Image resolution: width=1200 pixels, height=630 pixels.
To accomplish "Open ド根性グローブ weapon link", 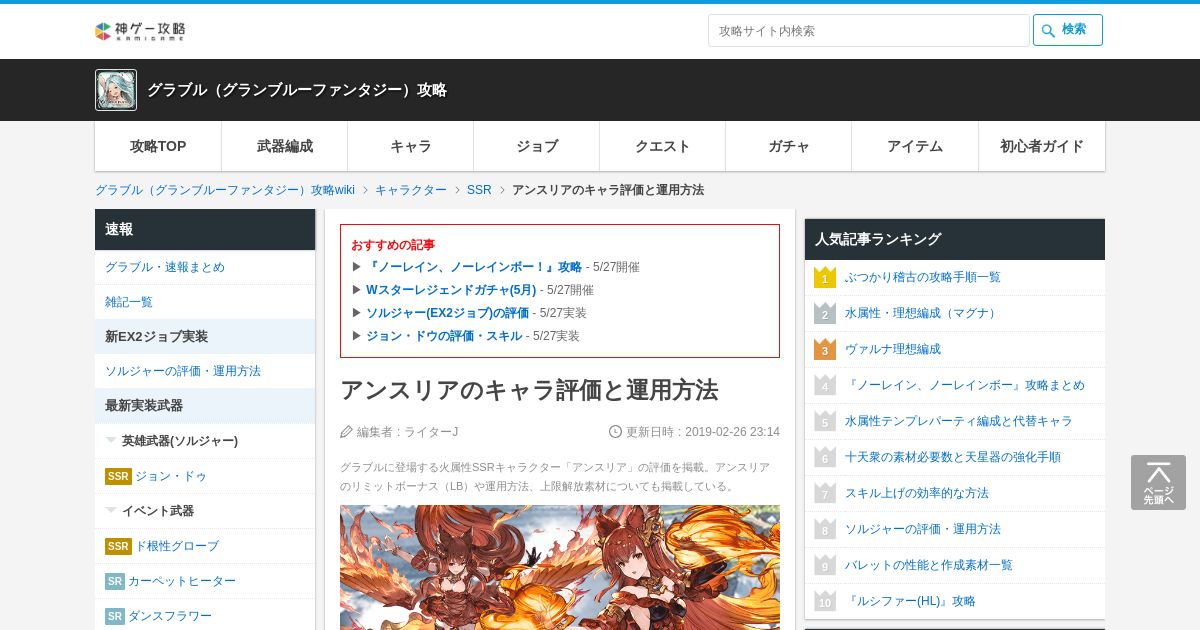I will 177,546.
